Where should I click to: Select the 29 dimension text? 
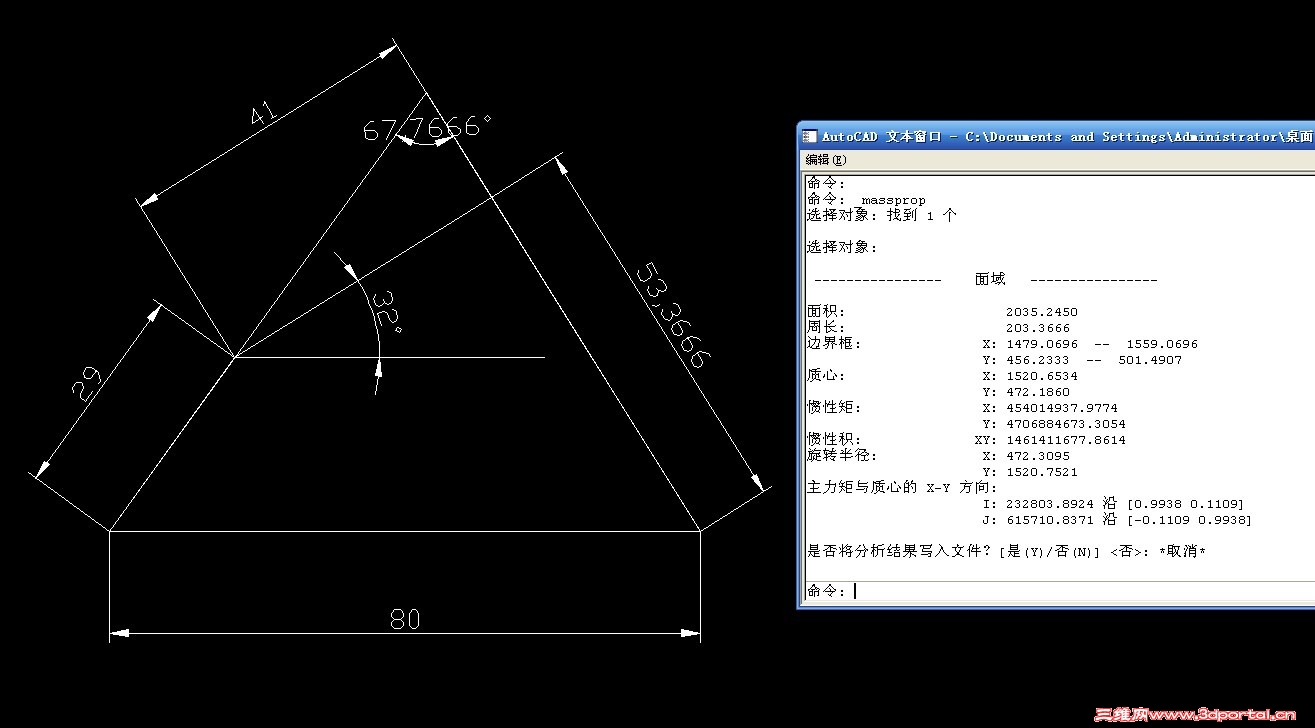(x=89, y=383)
